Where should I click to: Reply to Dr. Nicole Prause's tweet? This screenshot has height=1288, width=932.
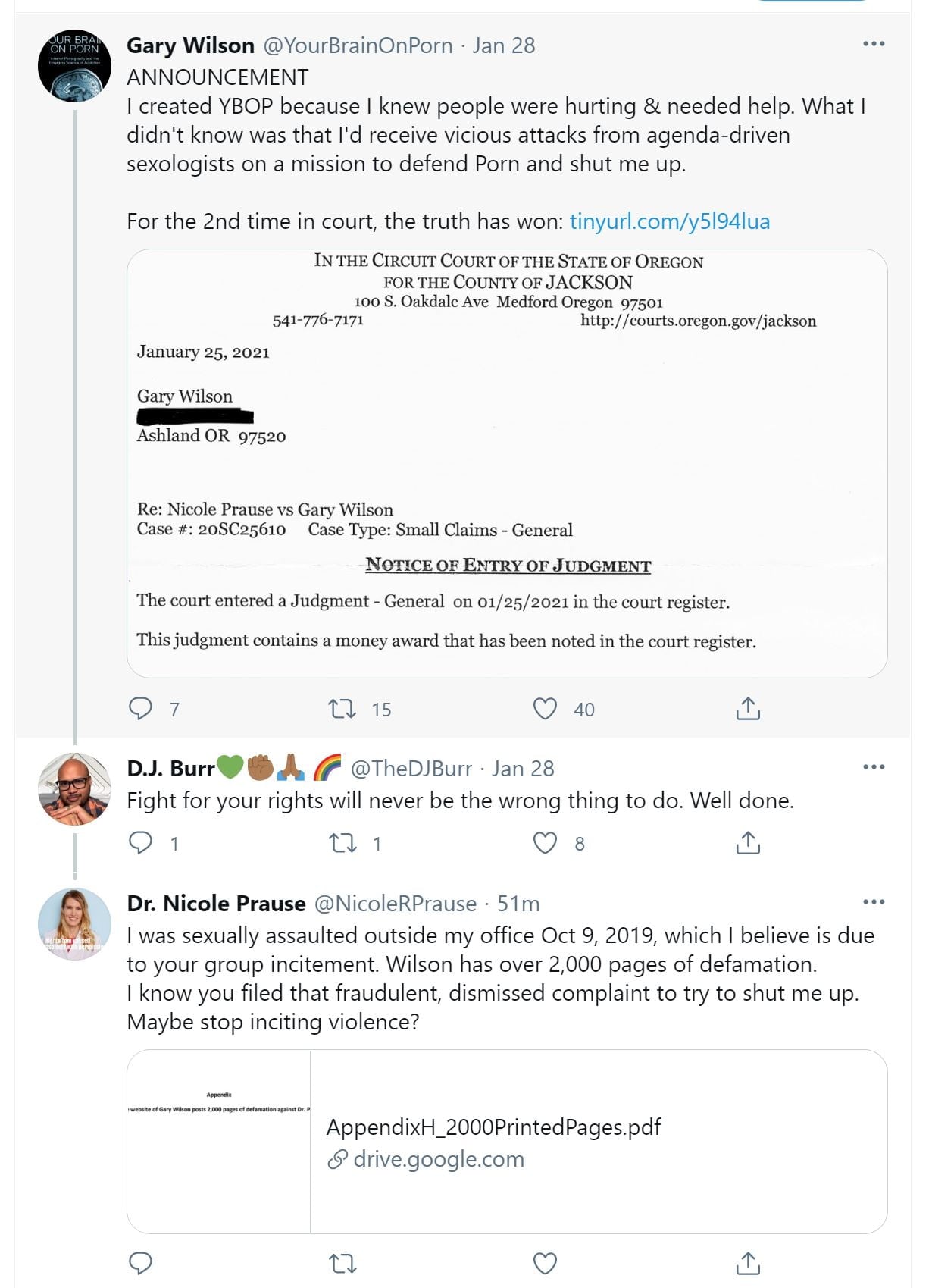(141, 1263)
